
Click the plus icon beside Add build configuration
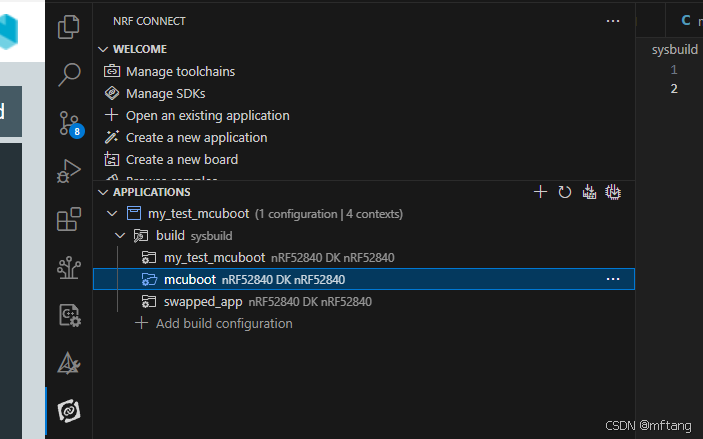pyautogui.click(x=141, y=323)
